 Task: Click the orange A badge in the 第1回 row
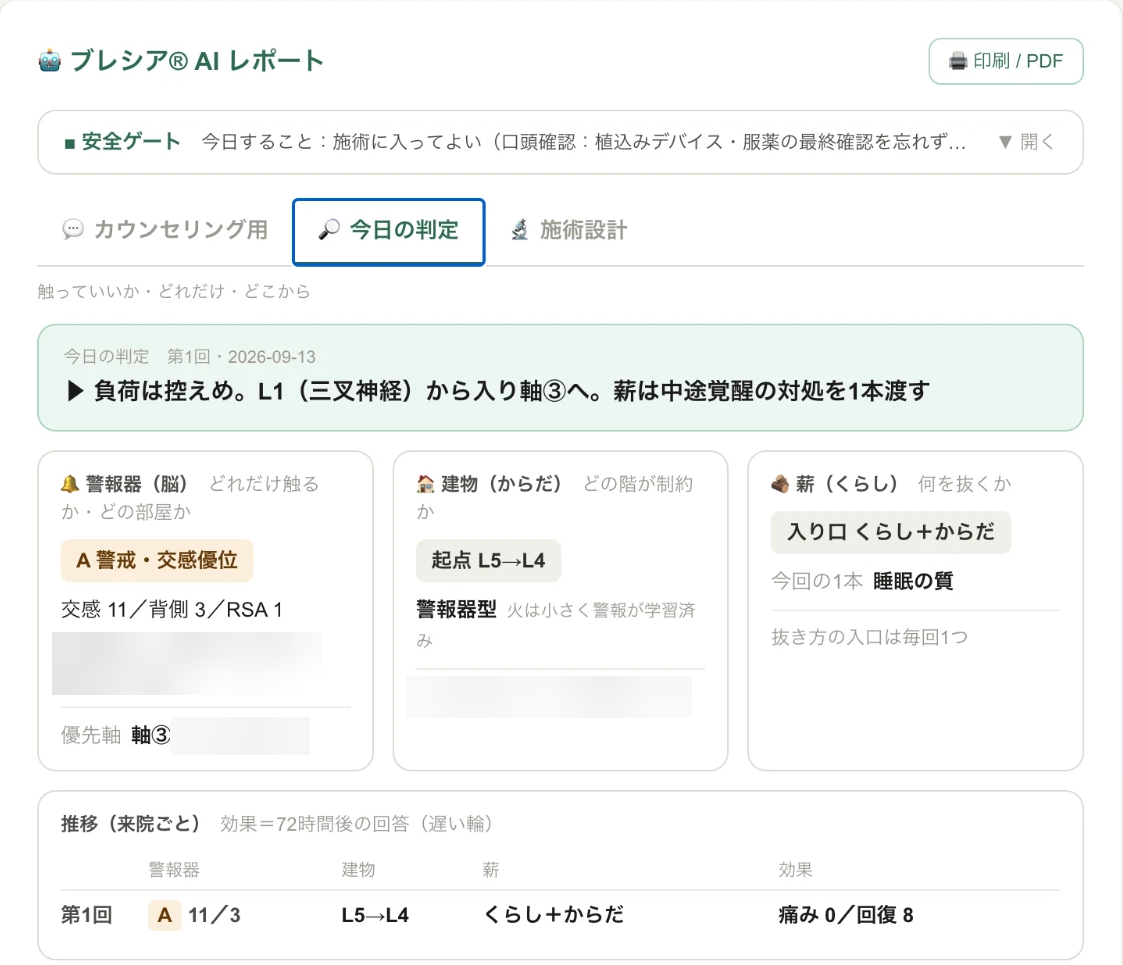[x=165, y=916]
